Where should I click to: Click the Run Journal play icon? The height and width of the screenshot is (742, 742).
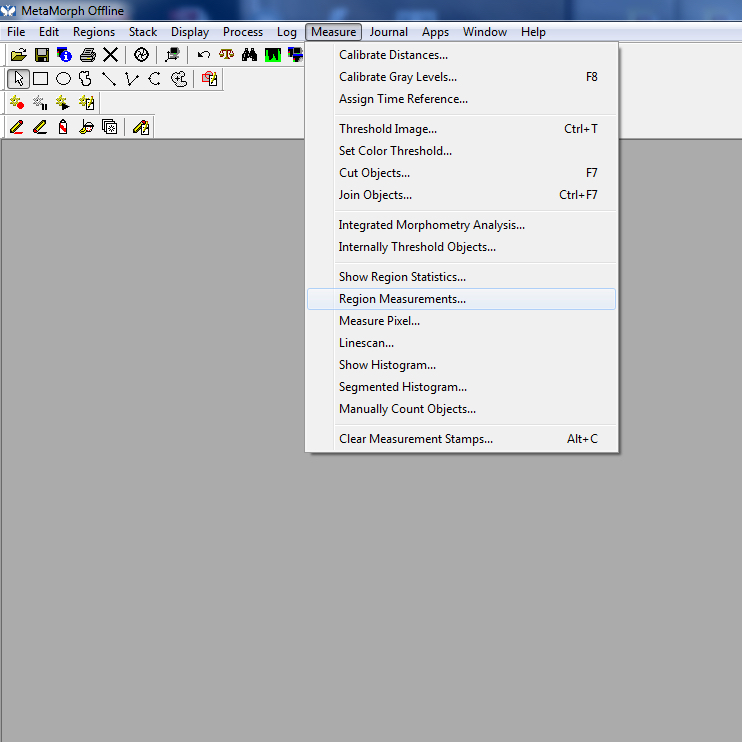[63, 102]
